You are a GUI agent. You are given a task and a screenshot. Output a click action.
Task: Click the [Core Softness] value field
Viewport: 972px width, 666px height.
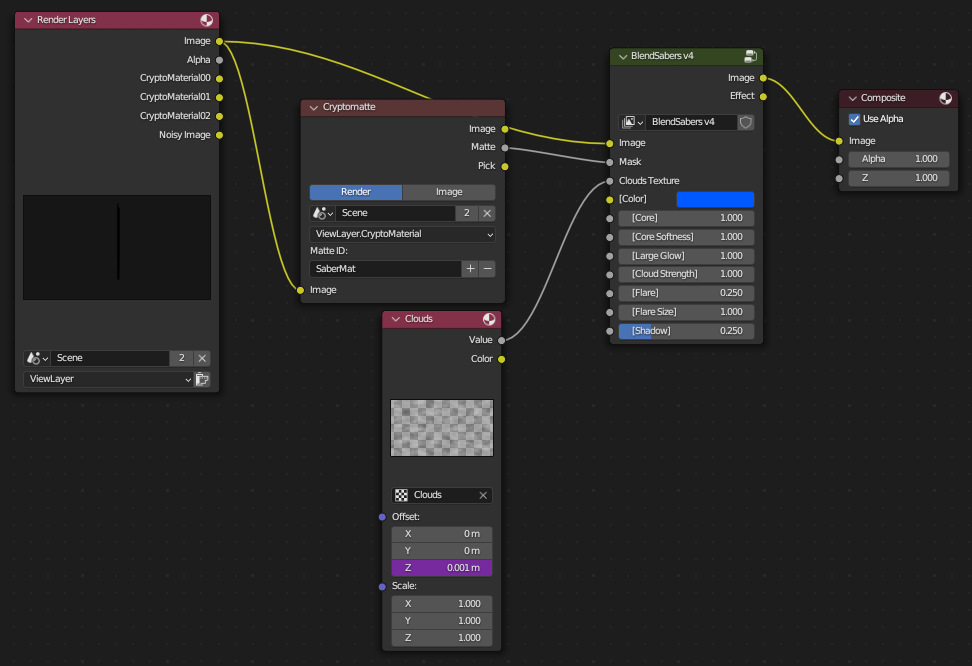686,237
